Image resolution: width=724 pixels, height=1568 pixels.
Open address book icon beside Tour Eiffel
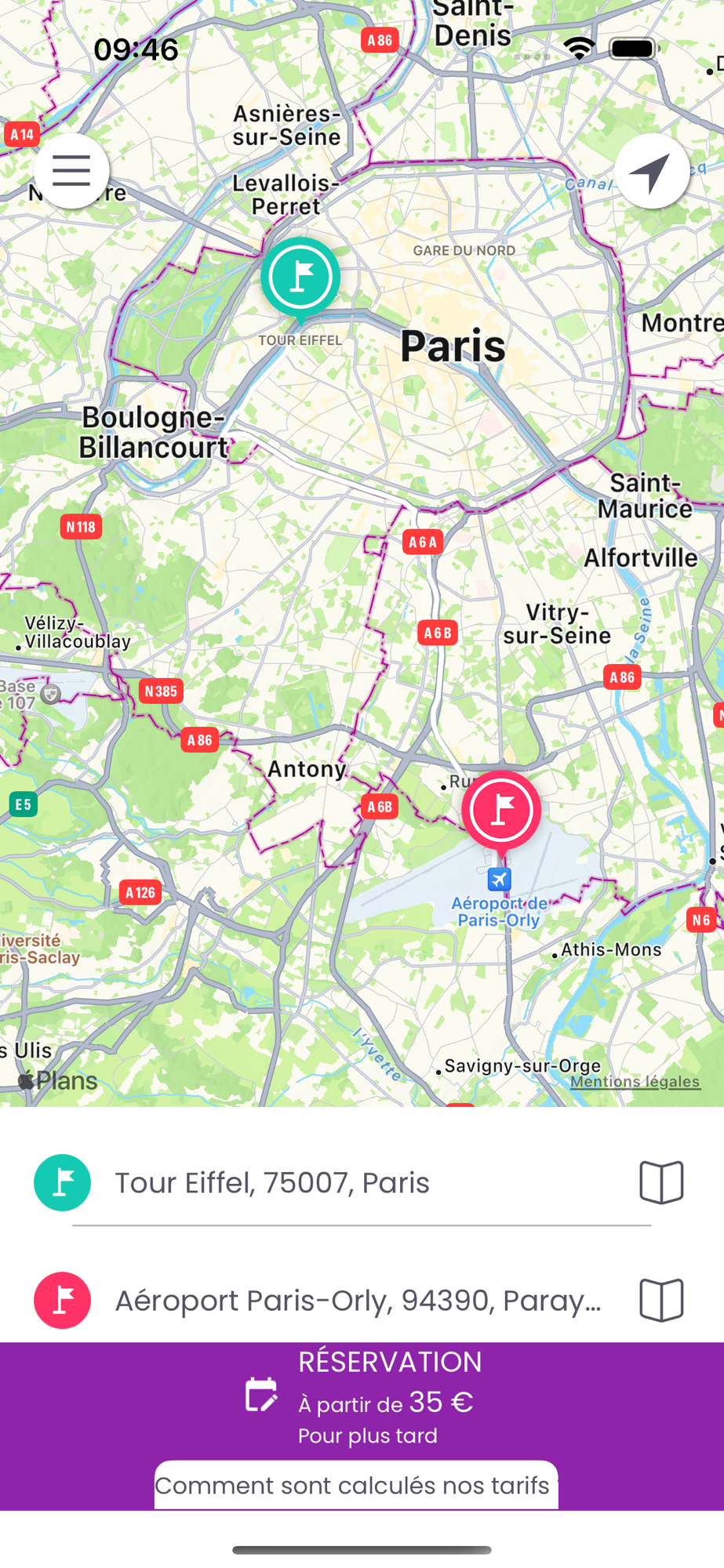[x=661, y=1182]
